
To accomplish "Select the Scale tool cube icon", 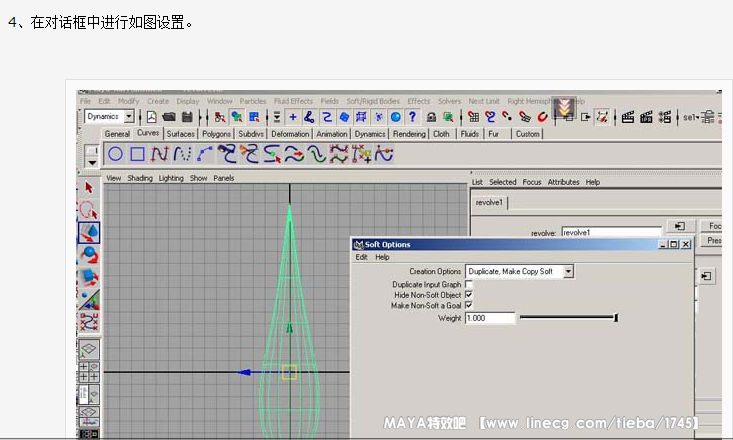I will pos(89,277).
